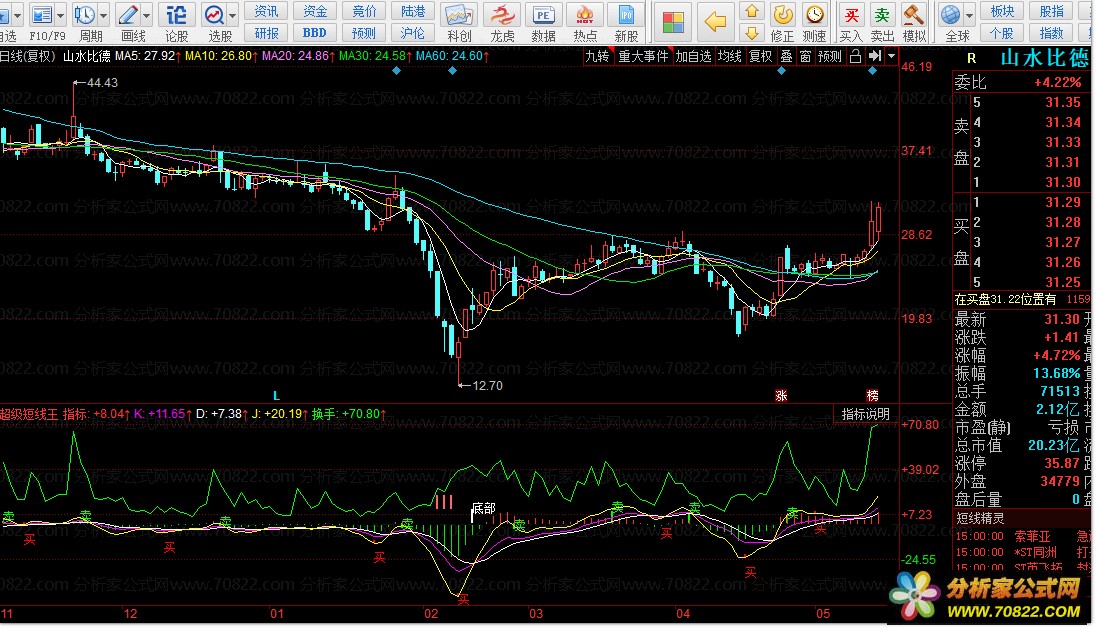Open the 竞价 auction button
The height and width of the screenshot is (628, 1097).
[x=364, y=11]
